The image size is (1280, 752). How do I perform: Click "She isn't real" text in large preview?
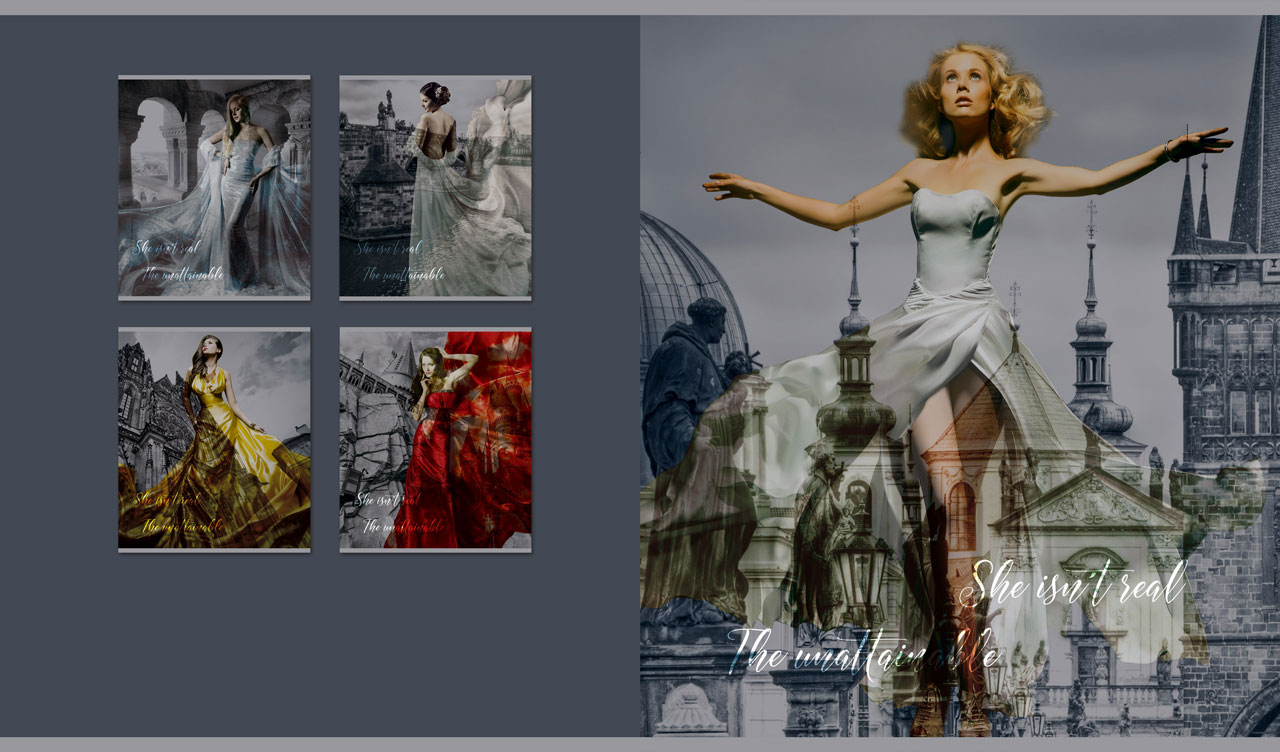click(x=1078, y=584)
